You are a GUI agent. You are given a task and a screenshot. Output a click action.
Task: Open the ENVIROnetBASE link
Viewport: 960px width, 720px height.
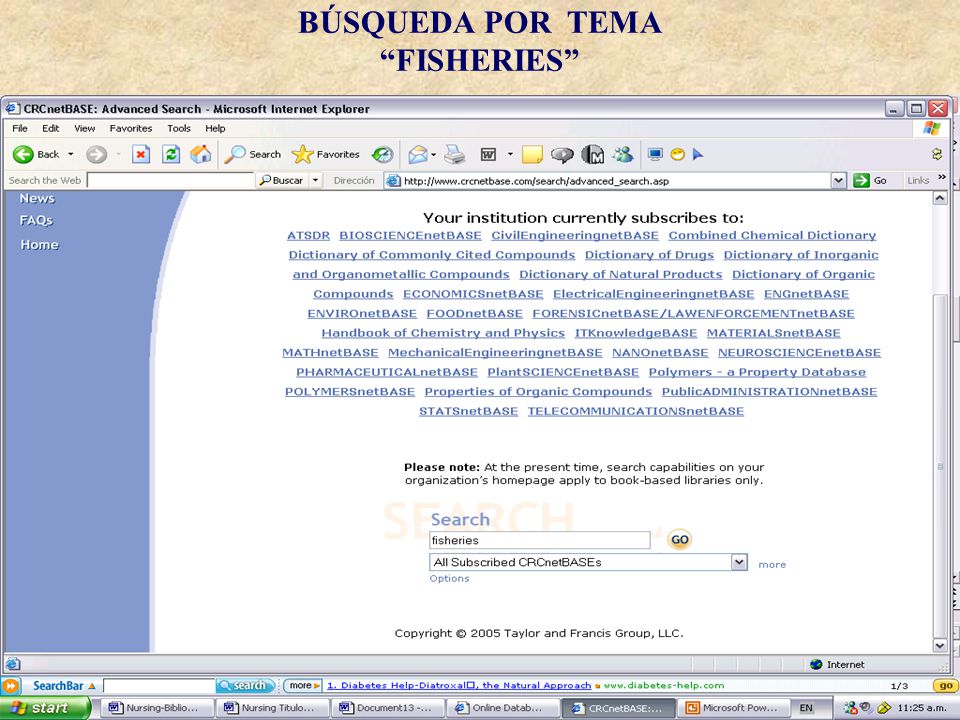[x=362, y=313]
